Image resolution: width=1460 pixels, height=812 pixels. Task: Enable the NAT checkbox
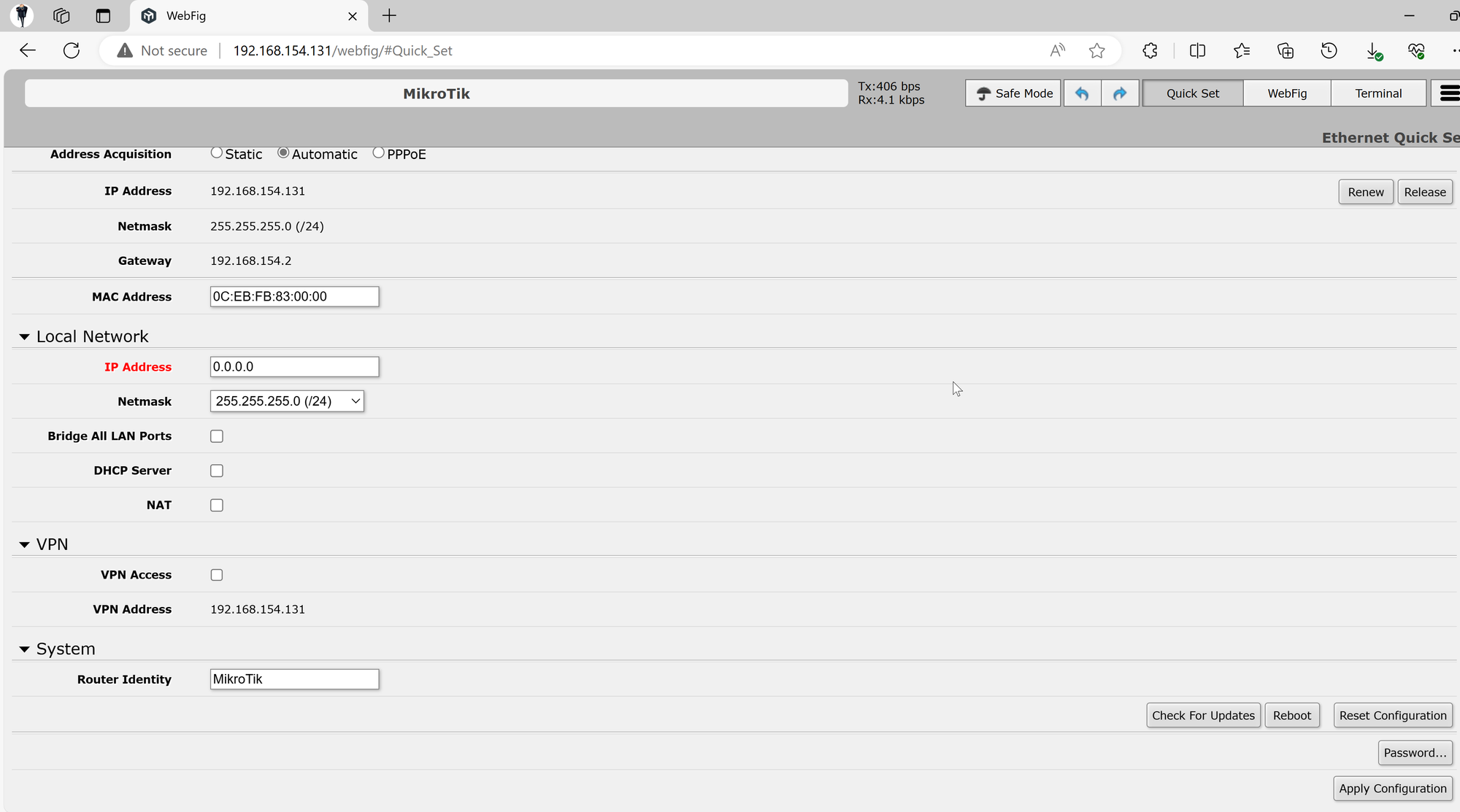click(x=216, y=505)
